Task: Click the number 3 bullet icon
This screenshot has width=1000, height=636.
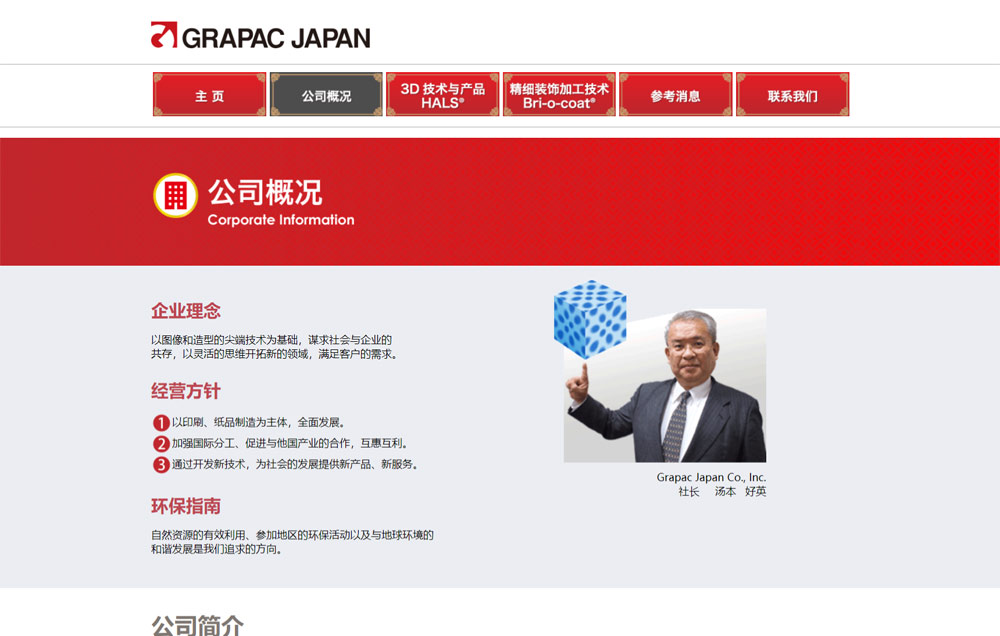Action: click(x=161, y=464)
